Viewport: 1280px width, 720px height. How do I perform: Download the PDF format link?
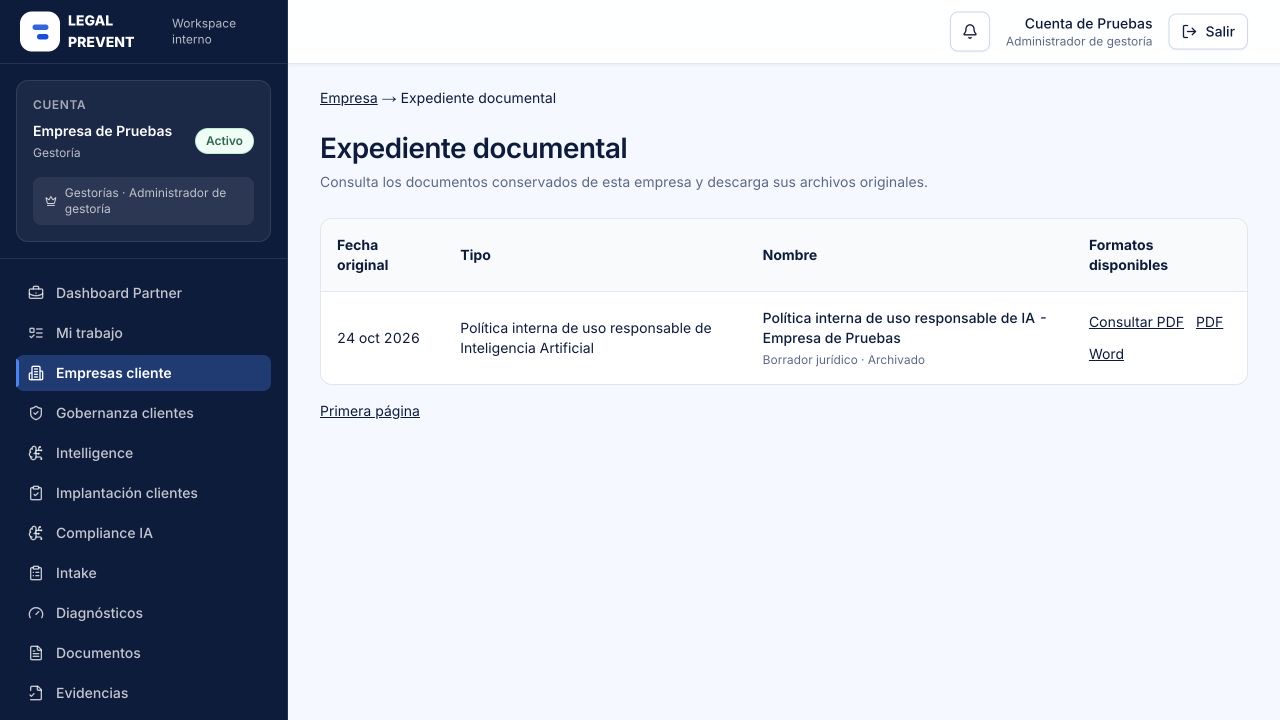pyautogui.click(x=1209, y=322)
